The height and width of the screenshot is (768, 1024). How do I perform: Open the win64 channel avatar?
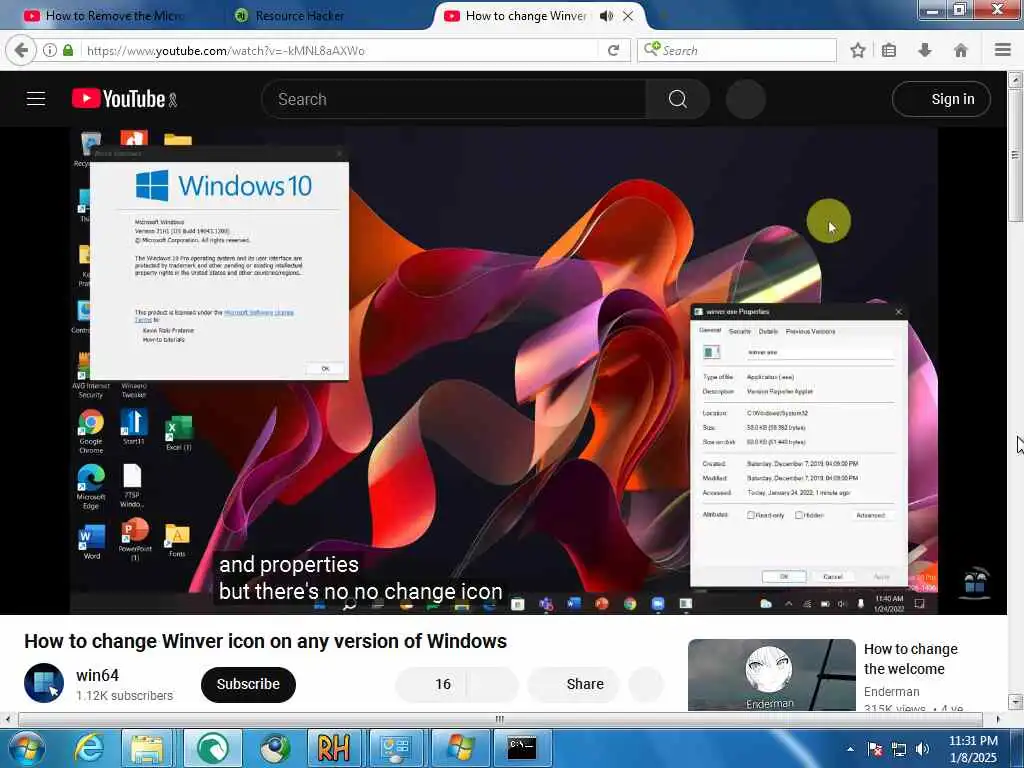(44, 683)
